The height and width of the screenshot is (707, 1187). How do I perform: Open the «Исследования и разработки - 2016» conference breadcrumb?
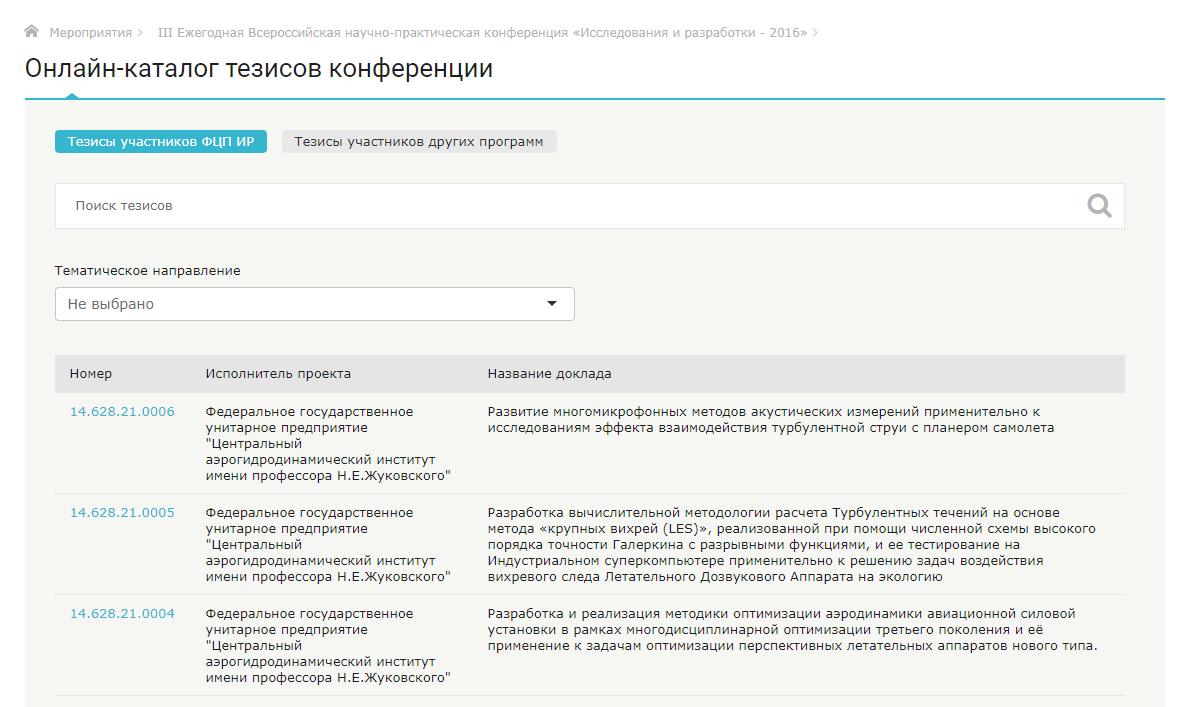coord(482,33)
